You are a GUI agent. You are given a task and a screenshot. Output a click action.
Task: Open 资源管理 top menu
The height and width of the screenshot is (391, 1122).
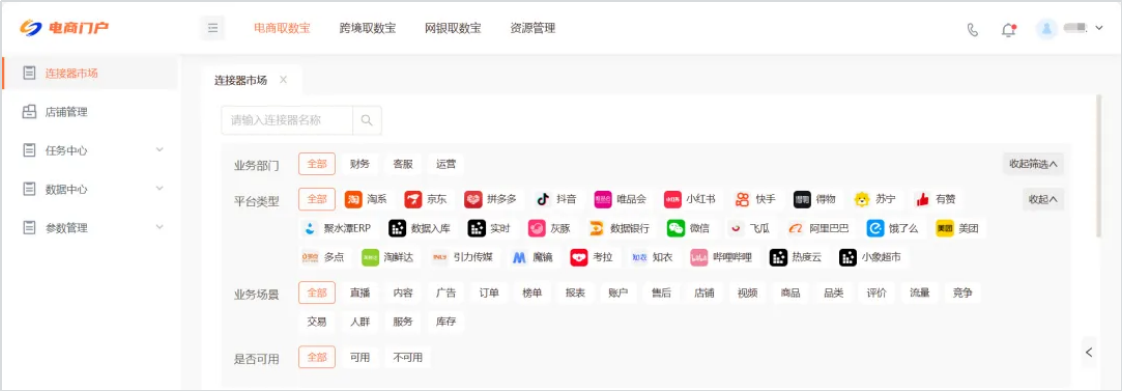pos(532,29)
